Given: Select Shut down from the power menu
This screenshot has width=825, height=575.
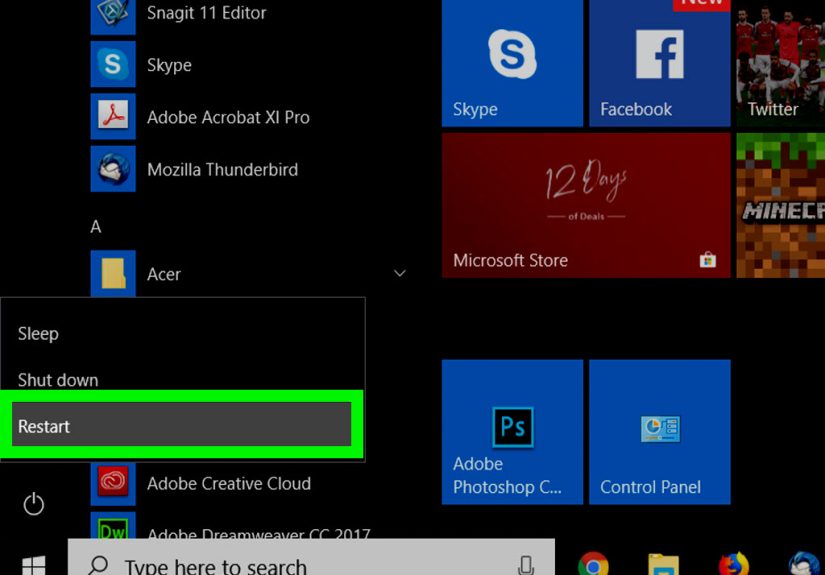Looking at the screenshot, I should (182, 380).
